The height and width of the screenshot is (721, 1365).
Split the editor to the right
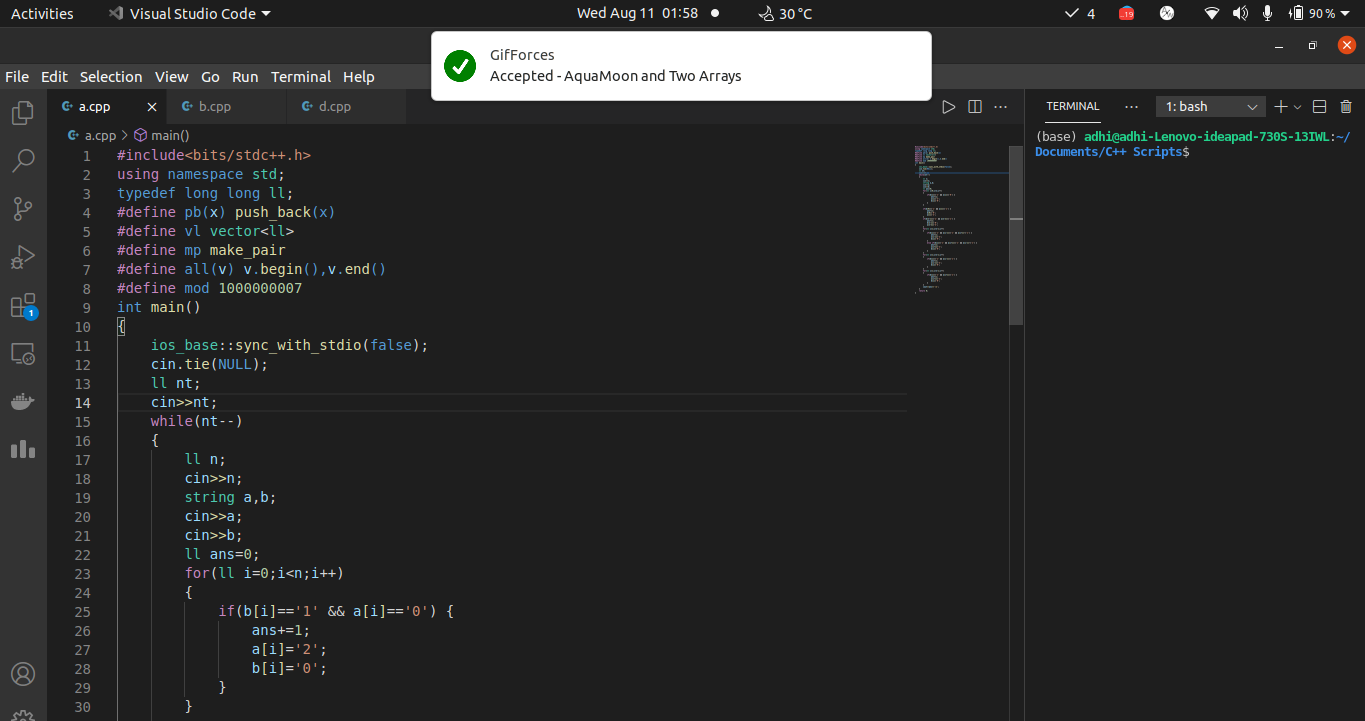coord(975,107)
